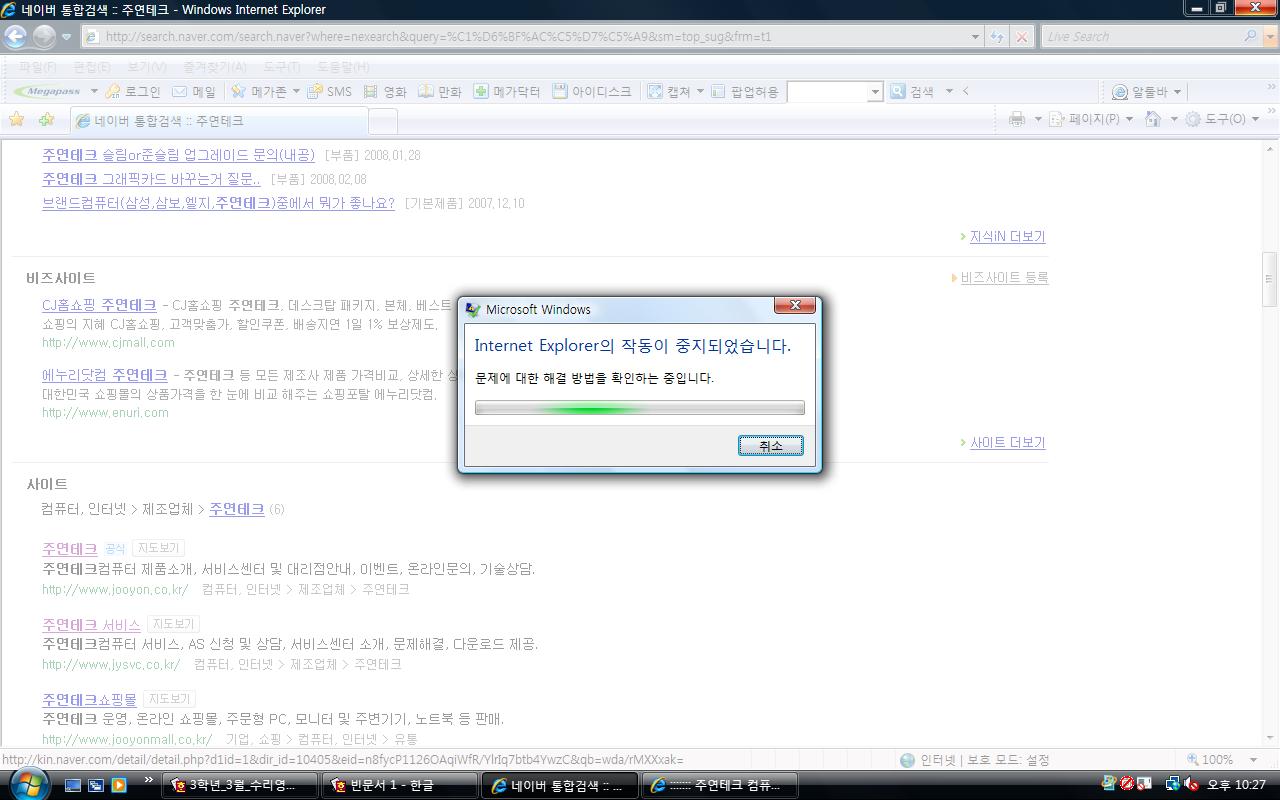The width and height of the screenshot is (1280, 800).
Task: Open the 즐겨찾기(A) menu
Action: coord(214,67)
